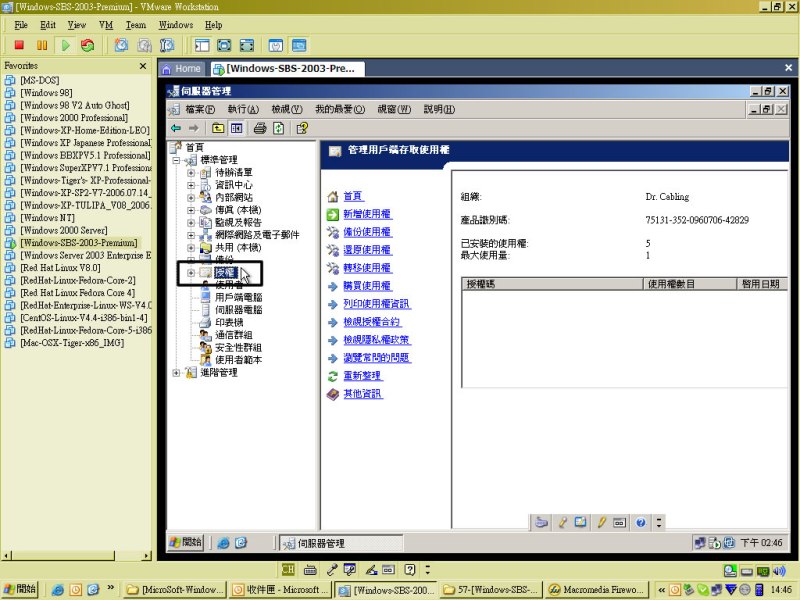Select [Mac-OSX-Tiger-x86_IMG] in Favorites
Screen dimensions: 800x600
72,343
